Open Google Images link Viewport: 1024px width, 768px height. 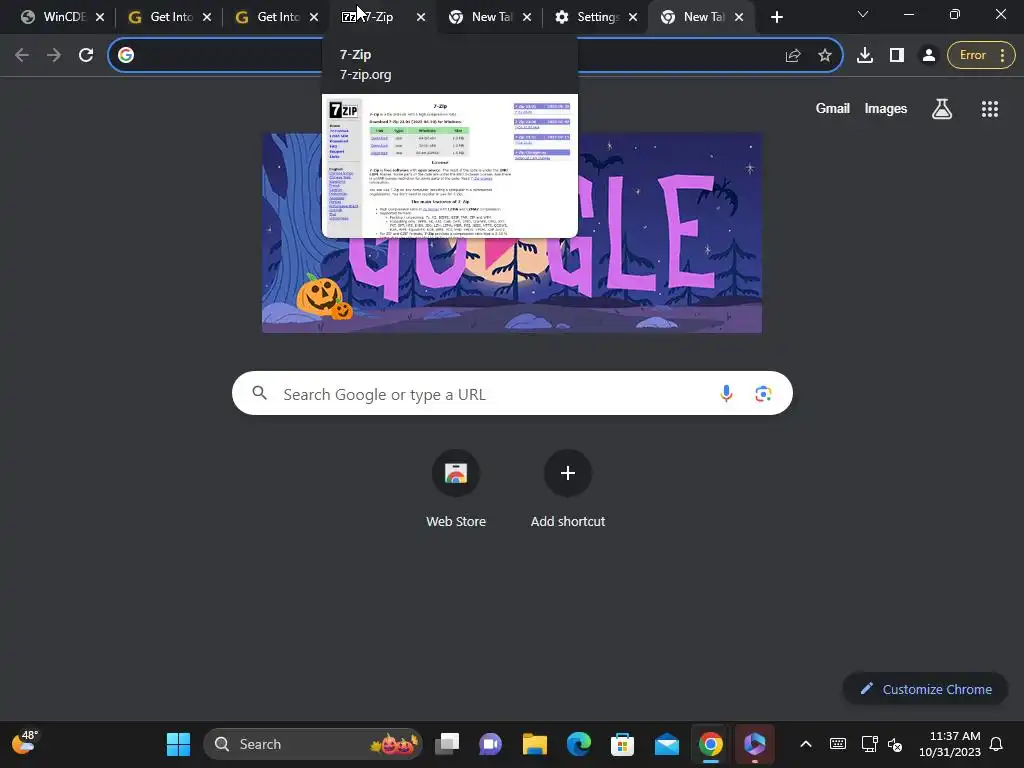point(886,108)
